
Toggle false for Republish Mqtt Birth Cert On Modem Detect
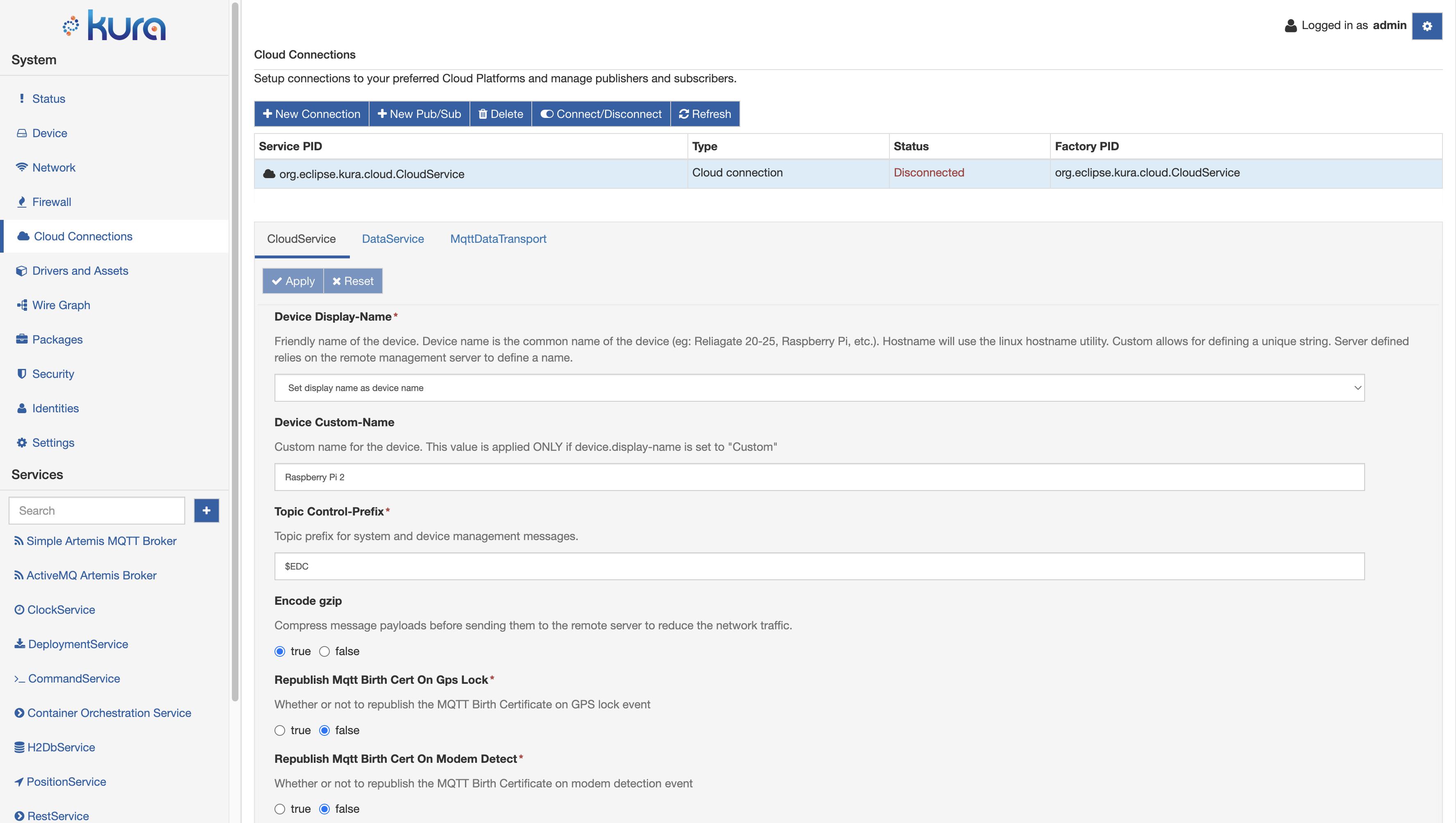(324, 808)
